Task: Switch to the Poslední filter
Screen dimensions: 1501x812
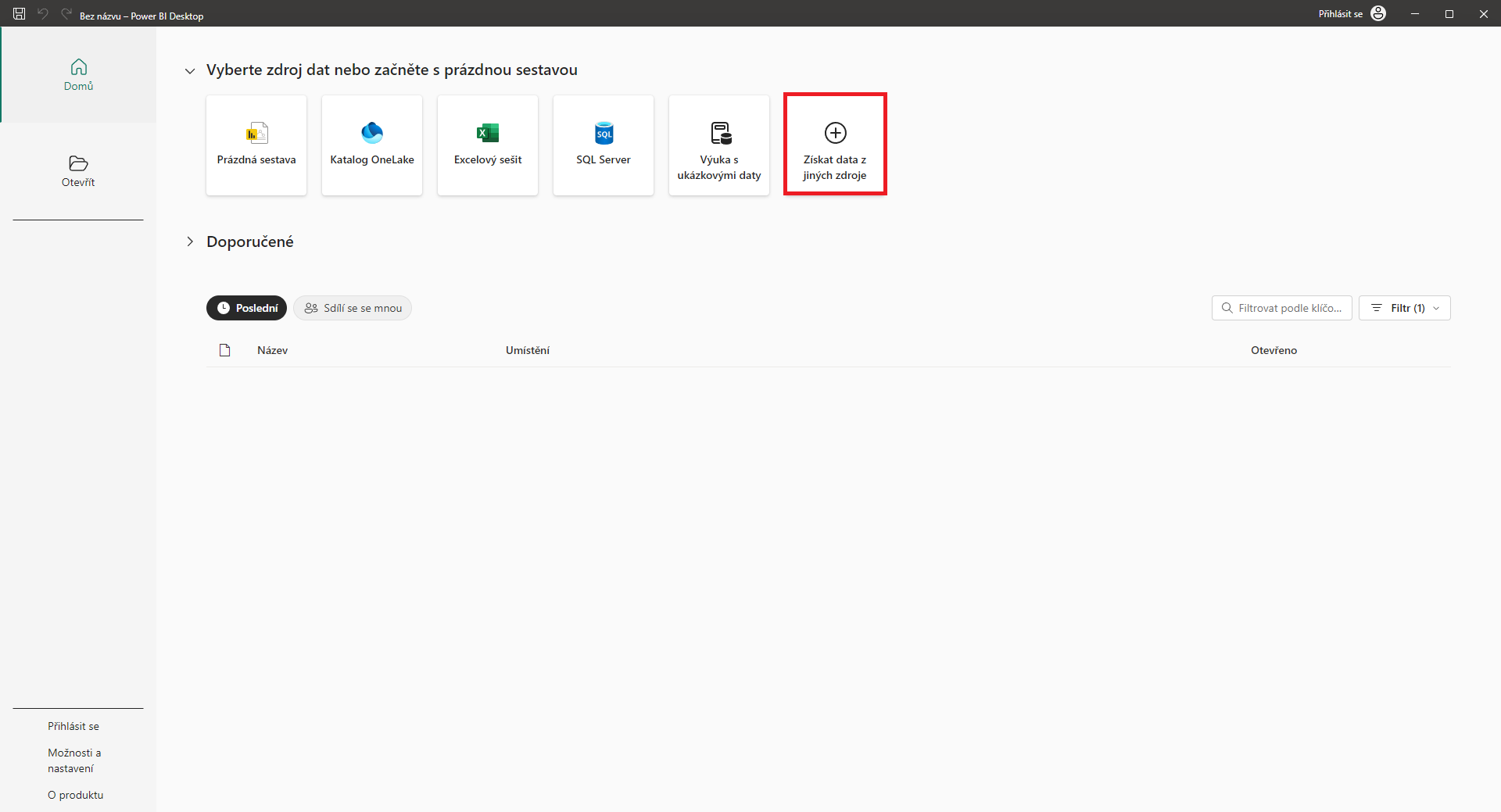Action: click(246, 307)
